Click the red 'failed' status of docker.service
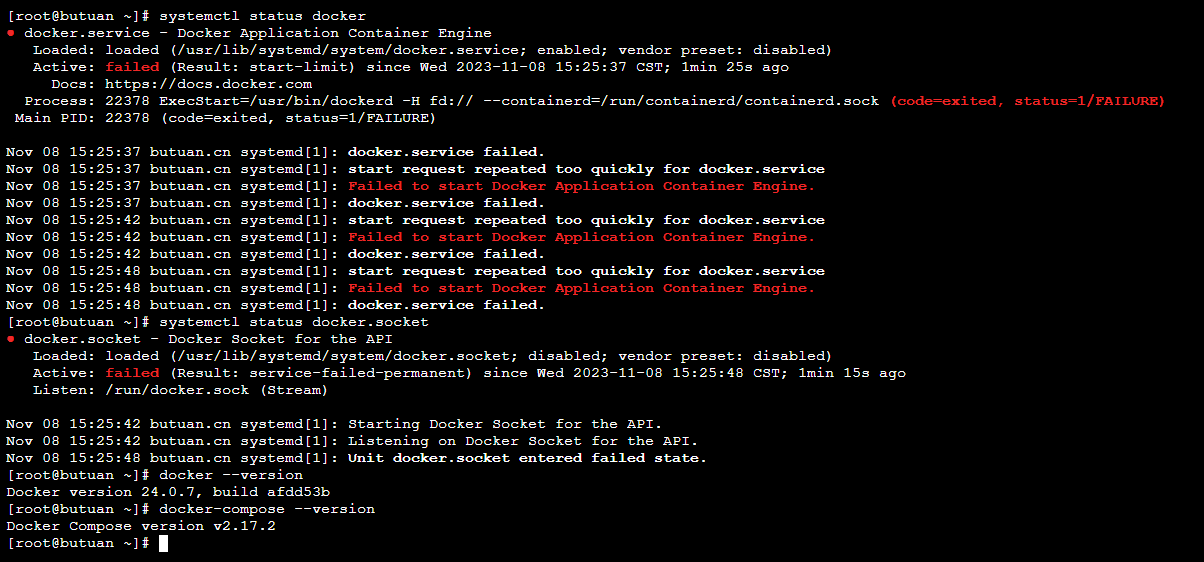Image resolution: width=1204 pixels, height=562 pixels. click(x=132, y=67)
